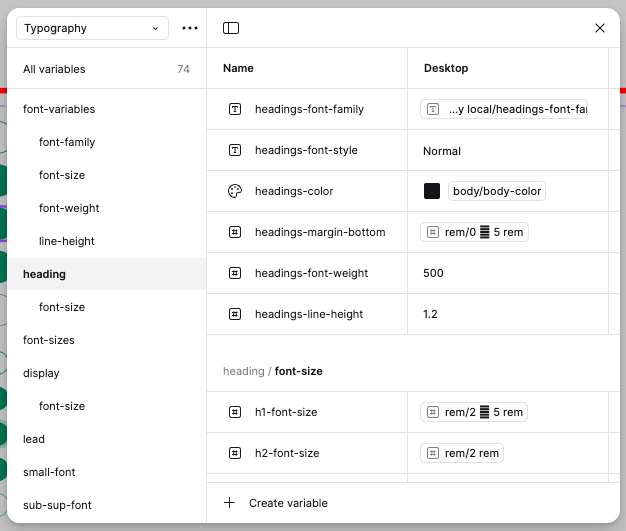626x531 pixels.
Task: Click the plus icon to create variable
Action: pyautogui.click(x=229, y=503)
